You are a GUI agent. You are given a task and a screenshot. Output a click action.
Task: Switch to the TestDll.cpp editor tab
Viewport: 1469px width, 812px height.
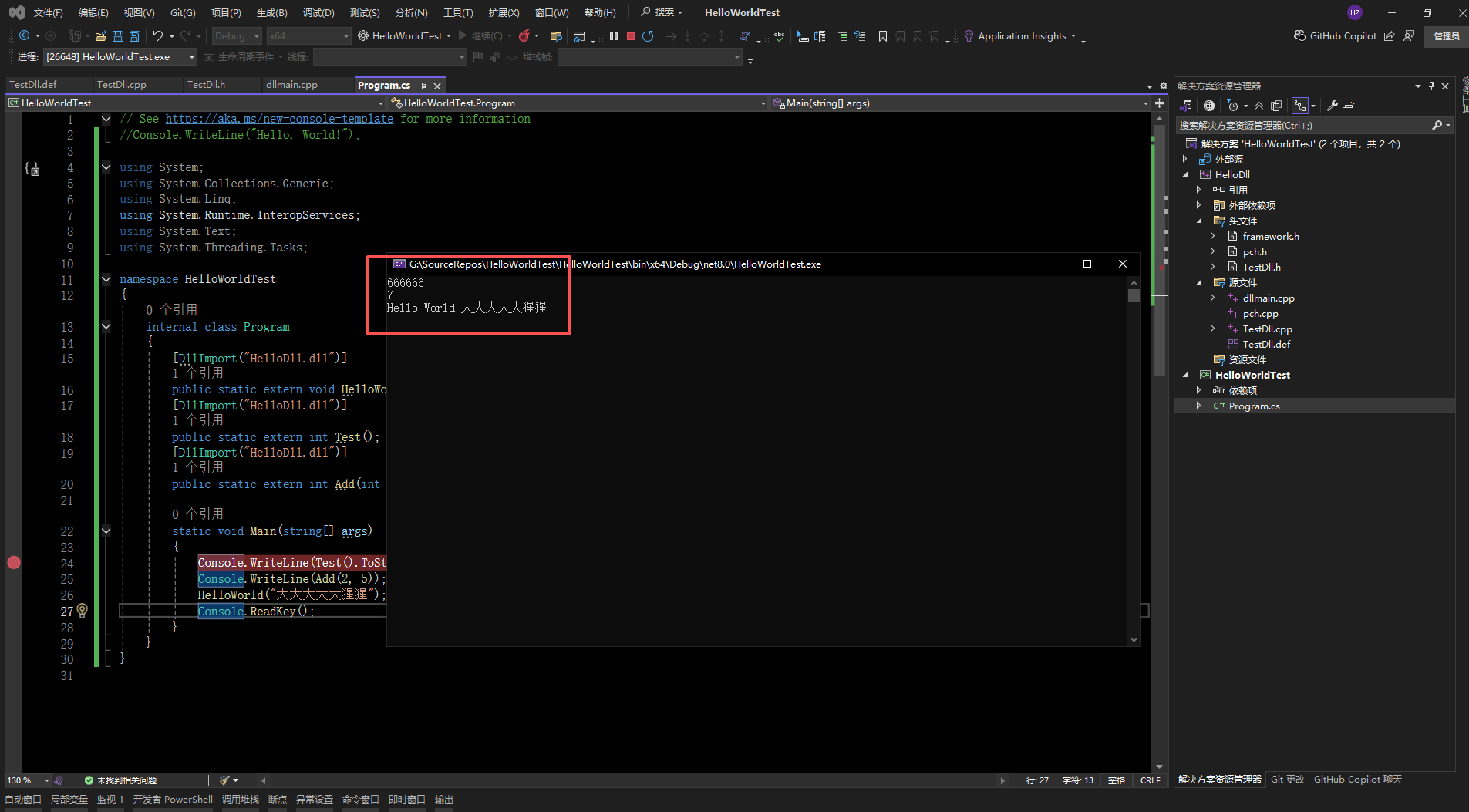[122, 85]
